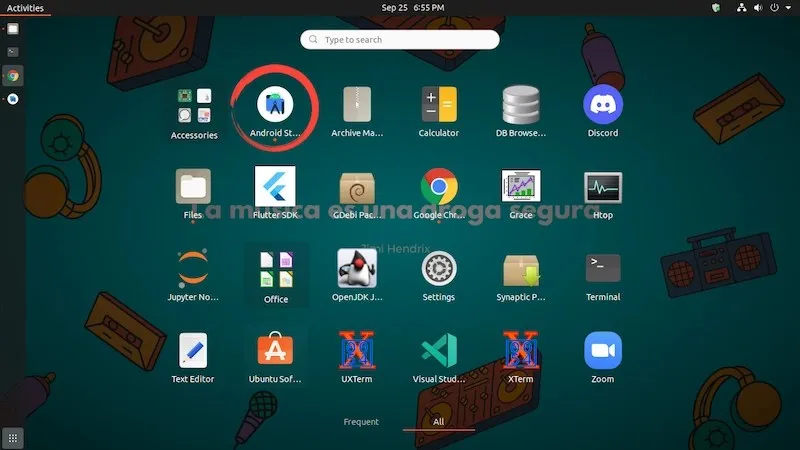Image resolution: width=800 pixels, height=450 pixels.
Task: Open the Discord app
Action: coord(602,104)
